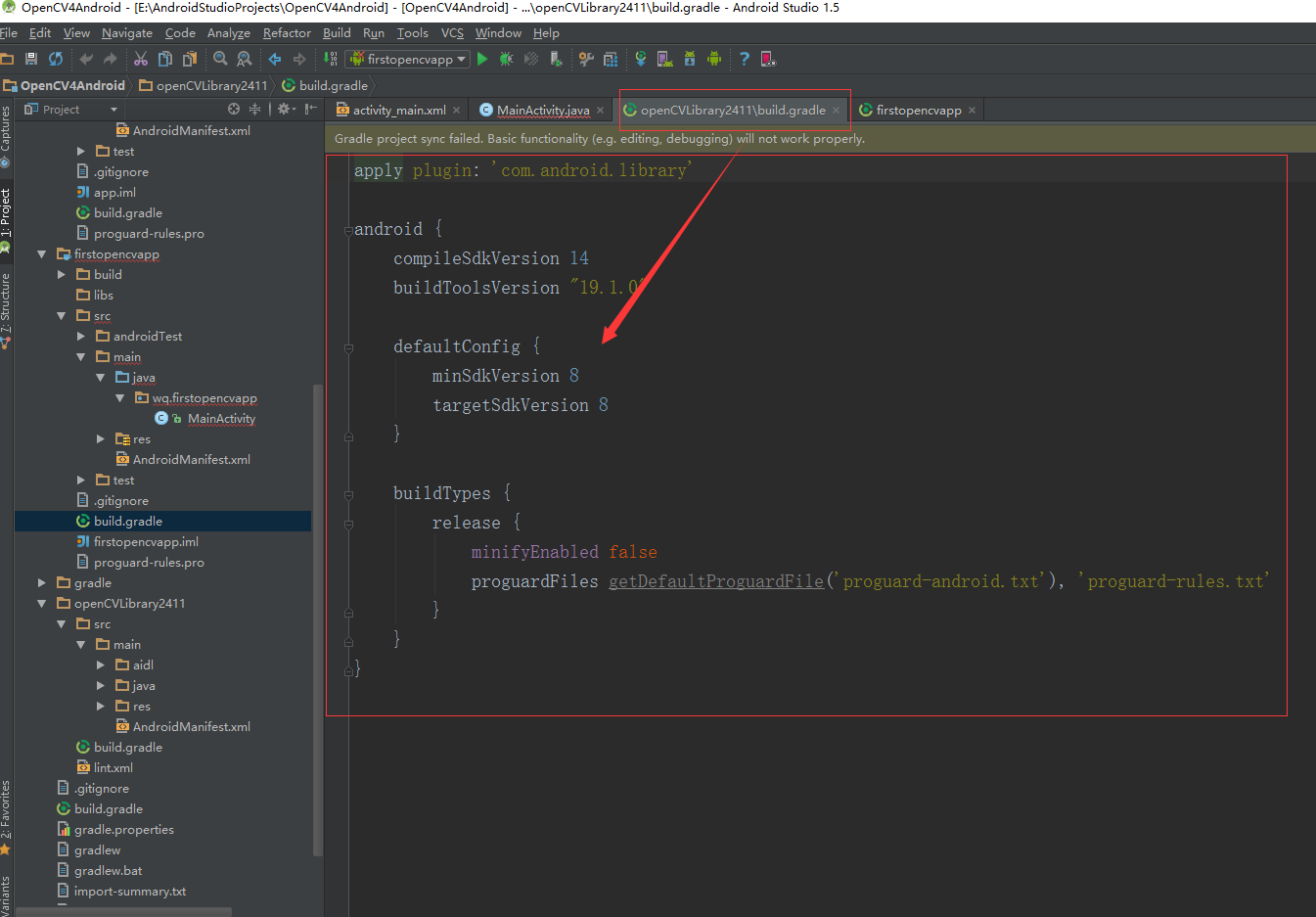Click the Copy icon in toolbar

165,59
